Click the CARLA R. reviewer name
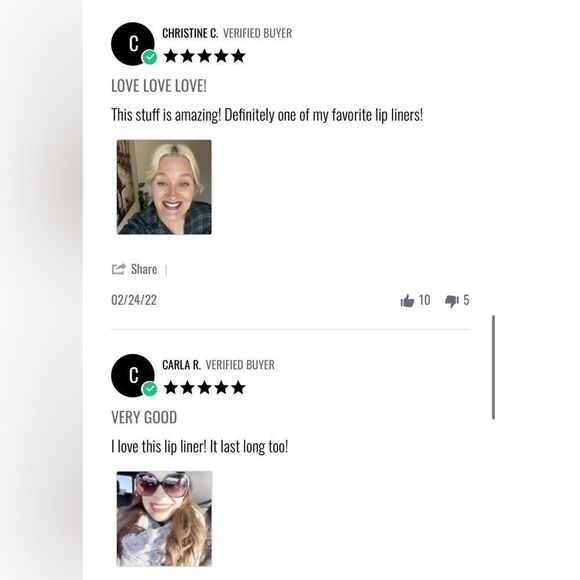 181,365
